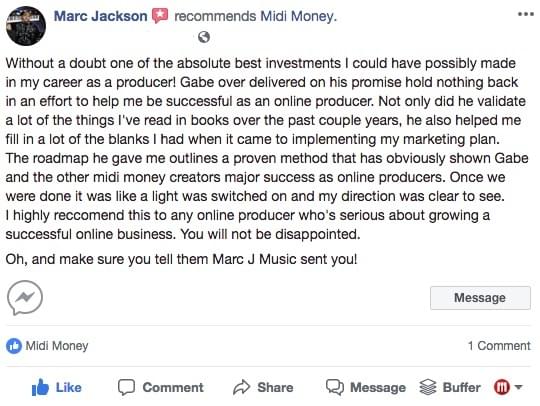Click the Messenger bubble icon

pyautogui.click(x=25, y=298)
